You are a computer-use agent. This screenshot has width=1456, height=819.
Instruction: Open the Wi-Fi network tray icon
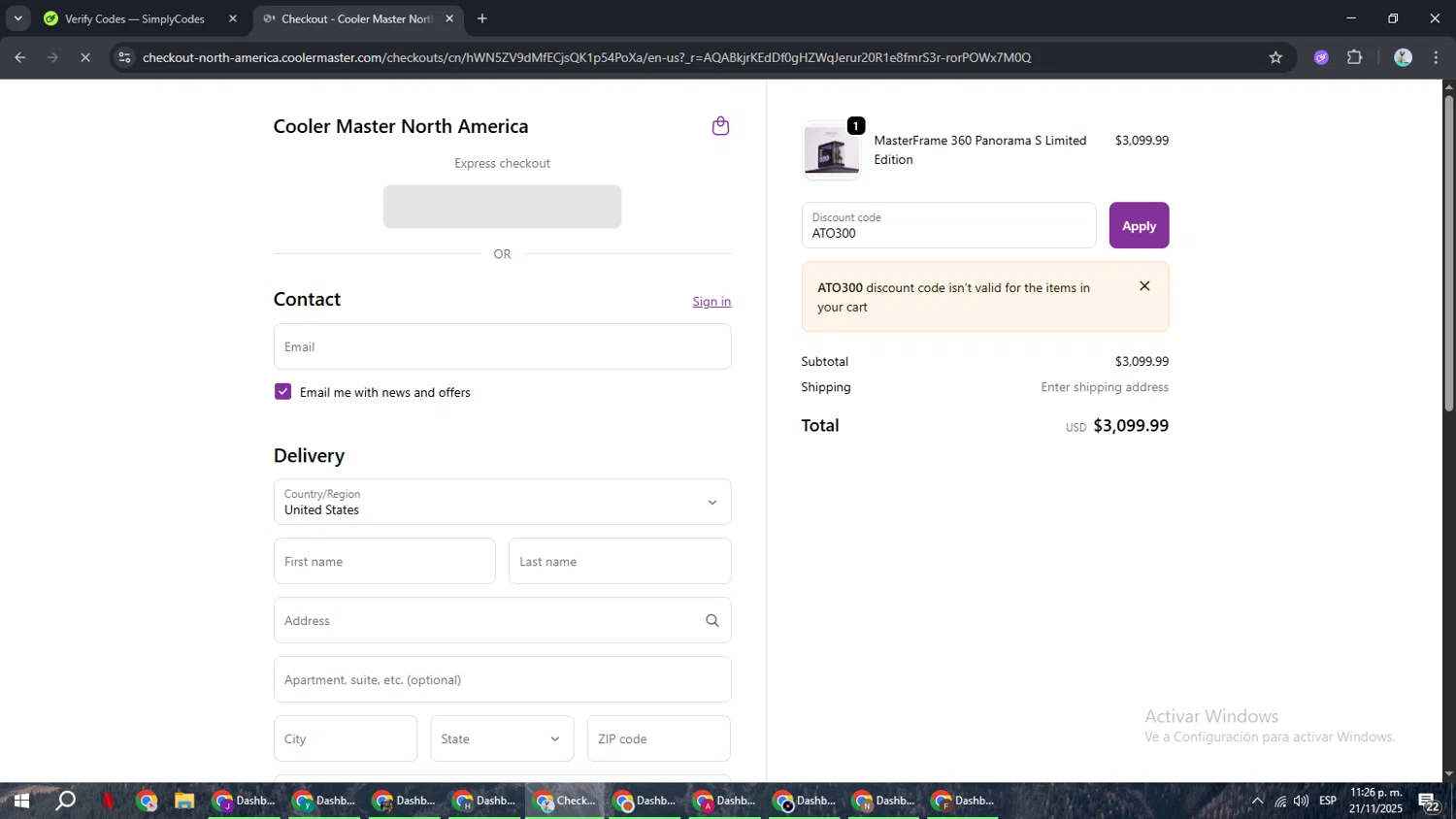[1280, 801]
